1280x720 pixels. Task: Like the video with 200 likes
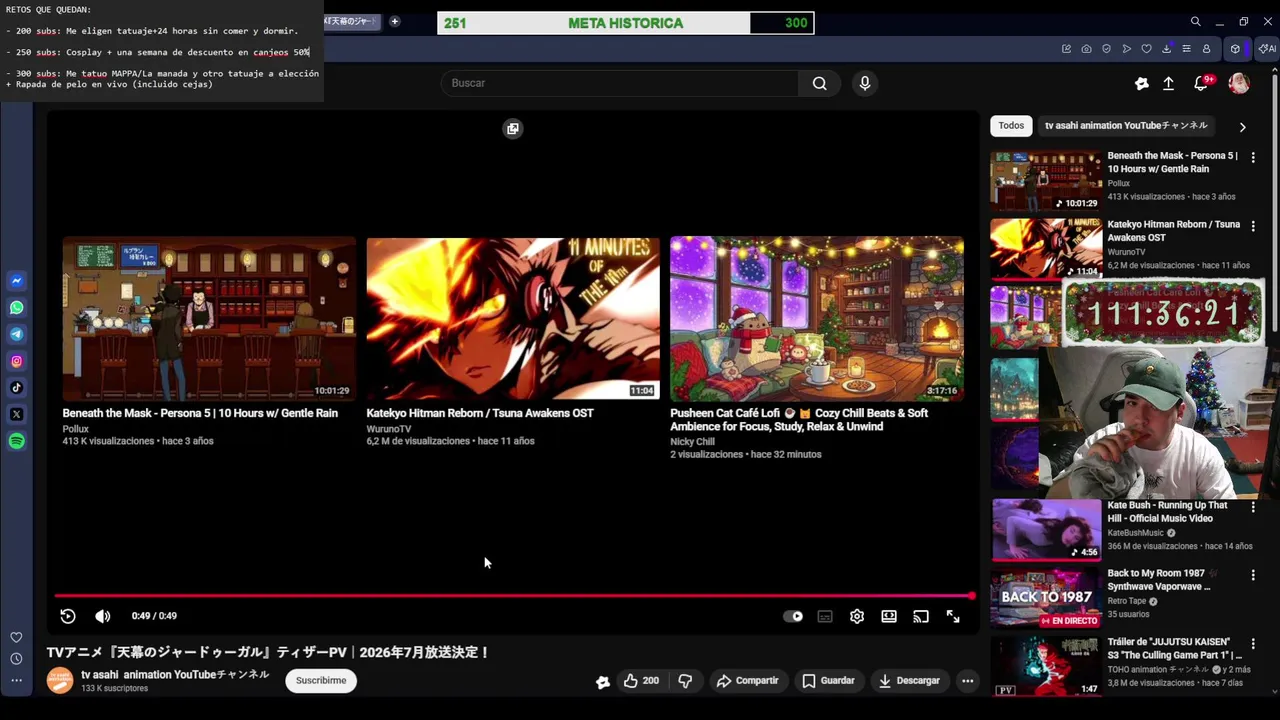tap(641, 681)
